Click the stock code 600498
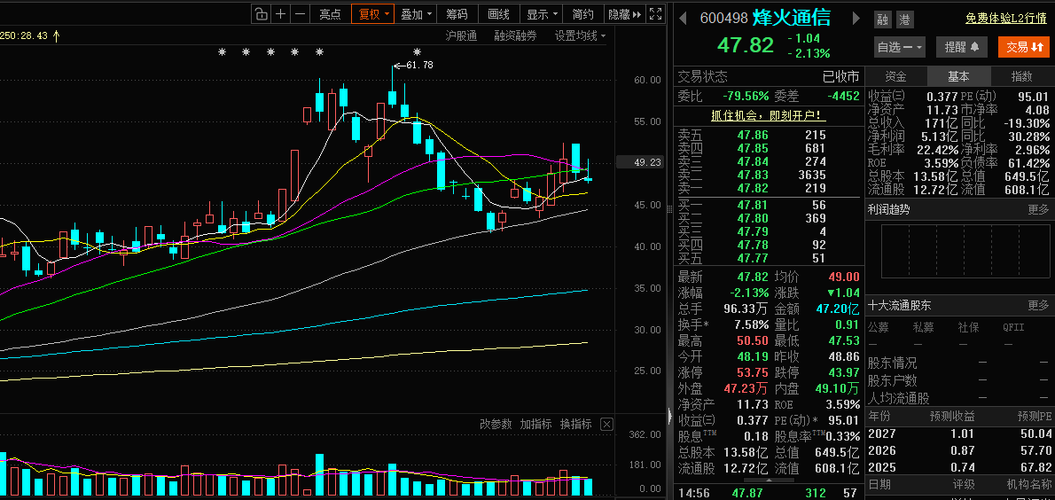 click(723, 18)
